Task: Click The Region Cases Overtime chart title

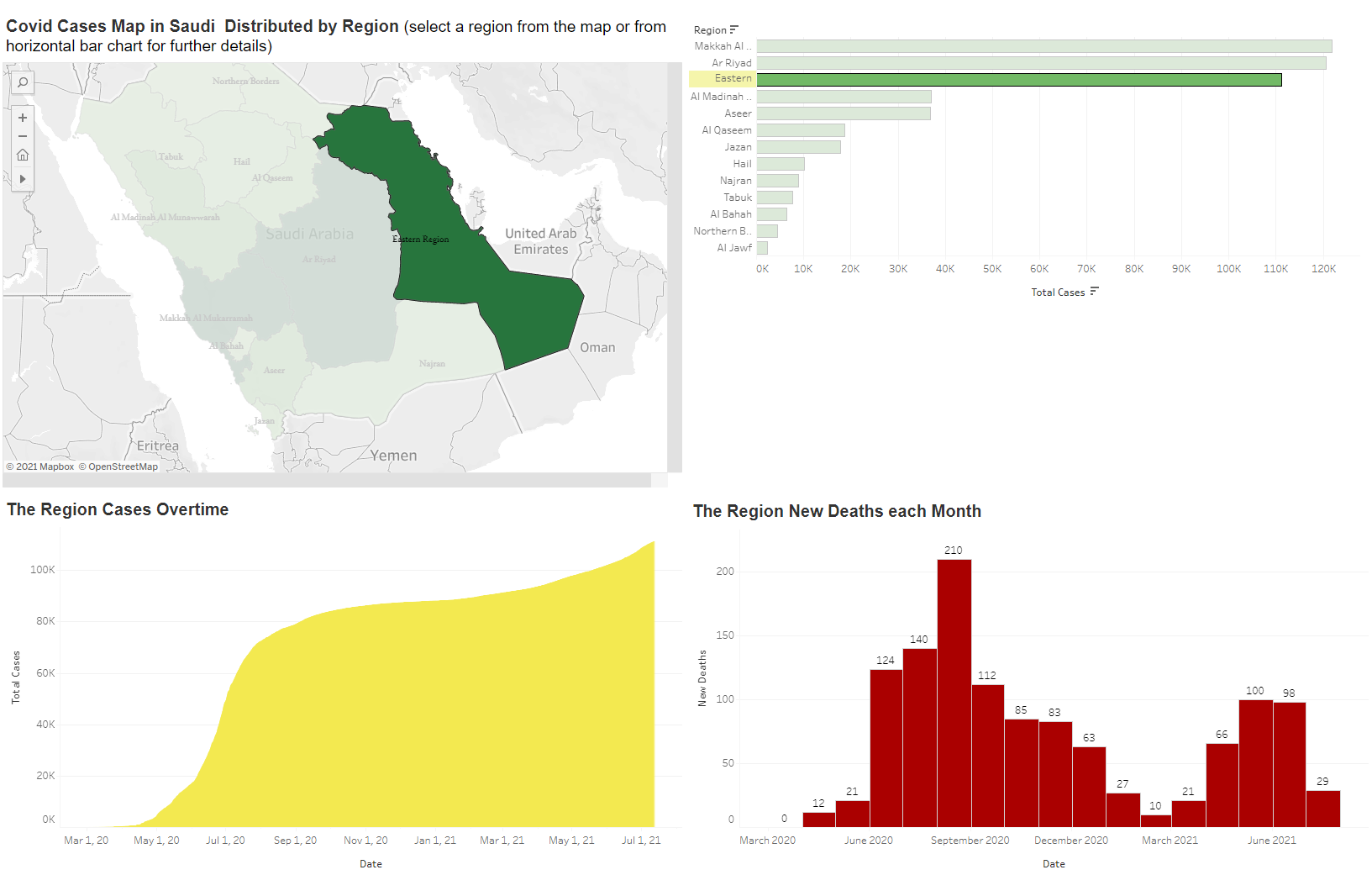Action: pyautogui.click(x=118, y=509)
